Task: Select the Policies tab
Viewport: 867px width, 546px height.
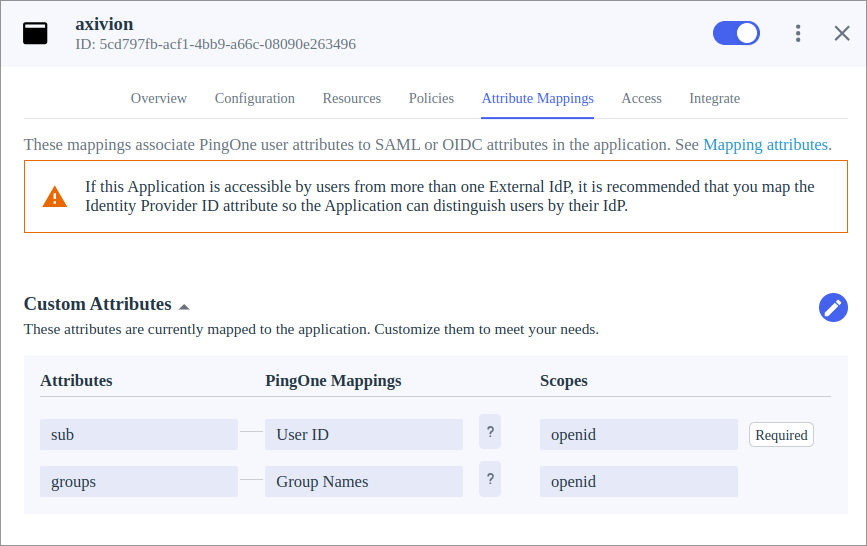Action: pos(431,98)
